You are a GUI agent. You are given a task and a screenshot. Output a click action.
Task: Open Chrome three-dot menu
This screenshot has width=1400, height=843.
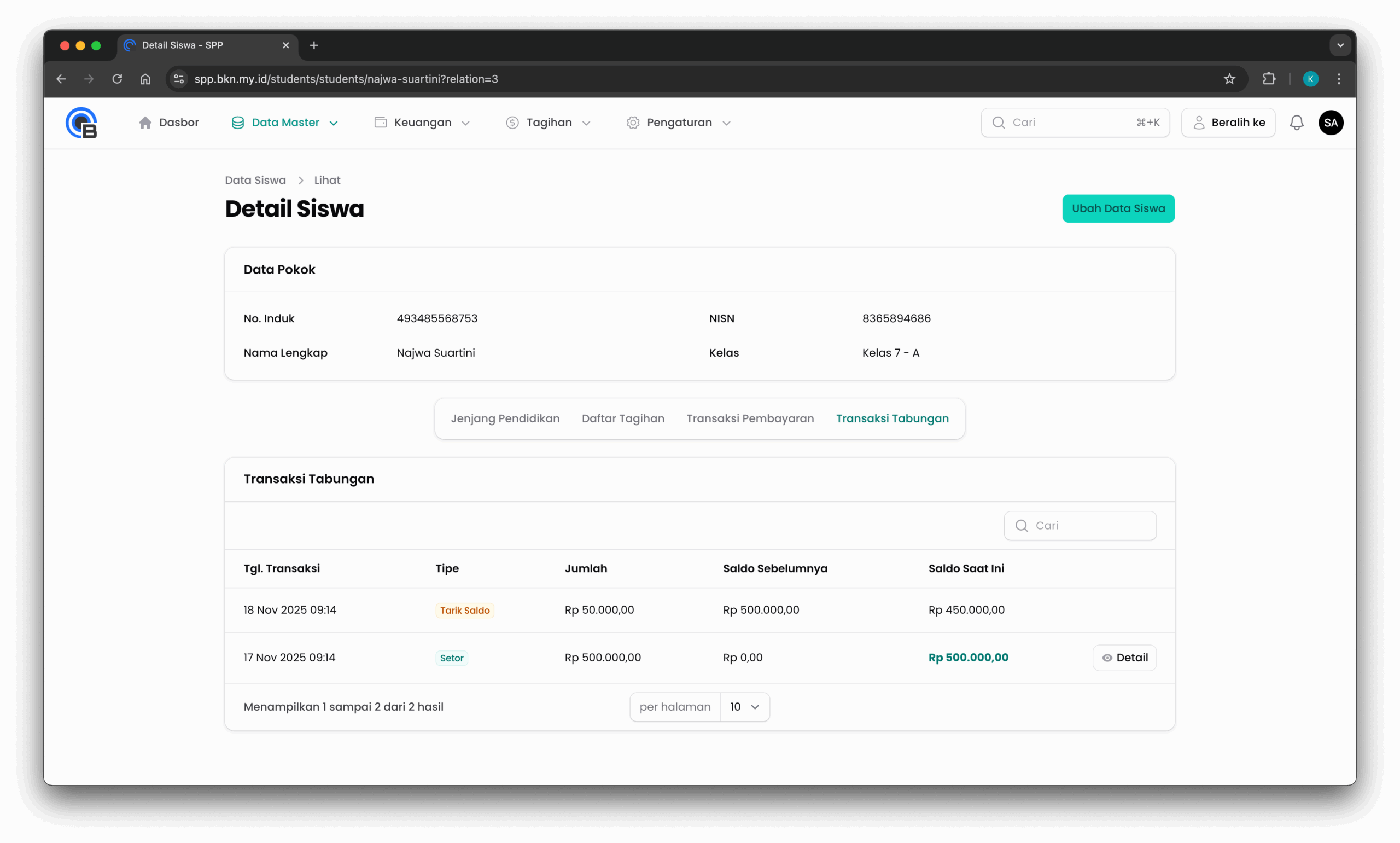point(1339,79)
